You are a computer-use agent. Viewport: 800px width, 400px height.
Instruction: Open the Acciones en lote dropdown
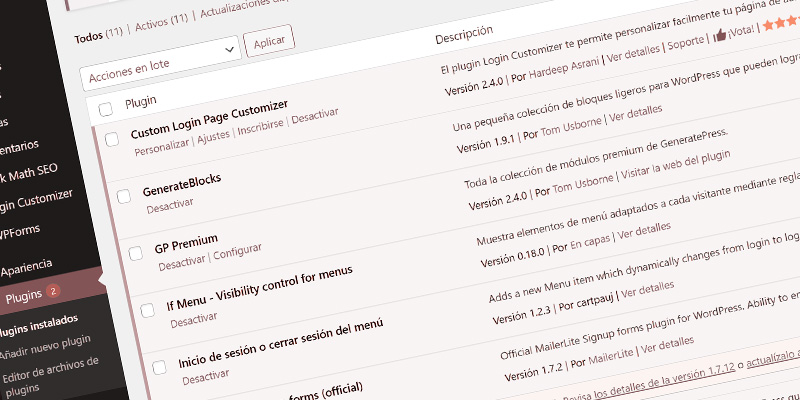pyautogui.click(x=161, y=63)
